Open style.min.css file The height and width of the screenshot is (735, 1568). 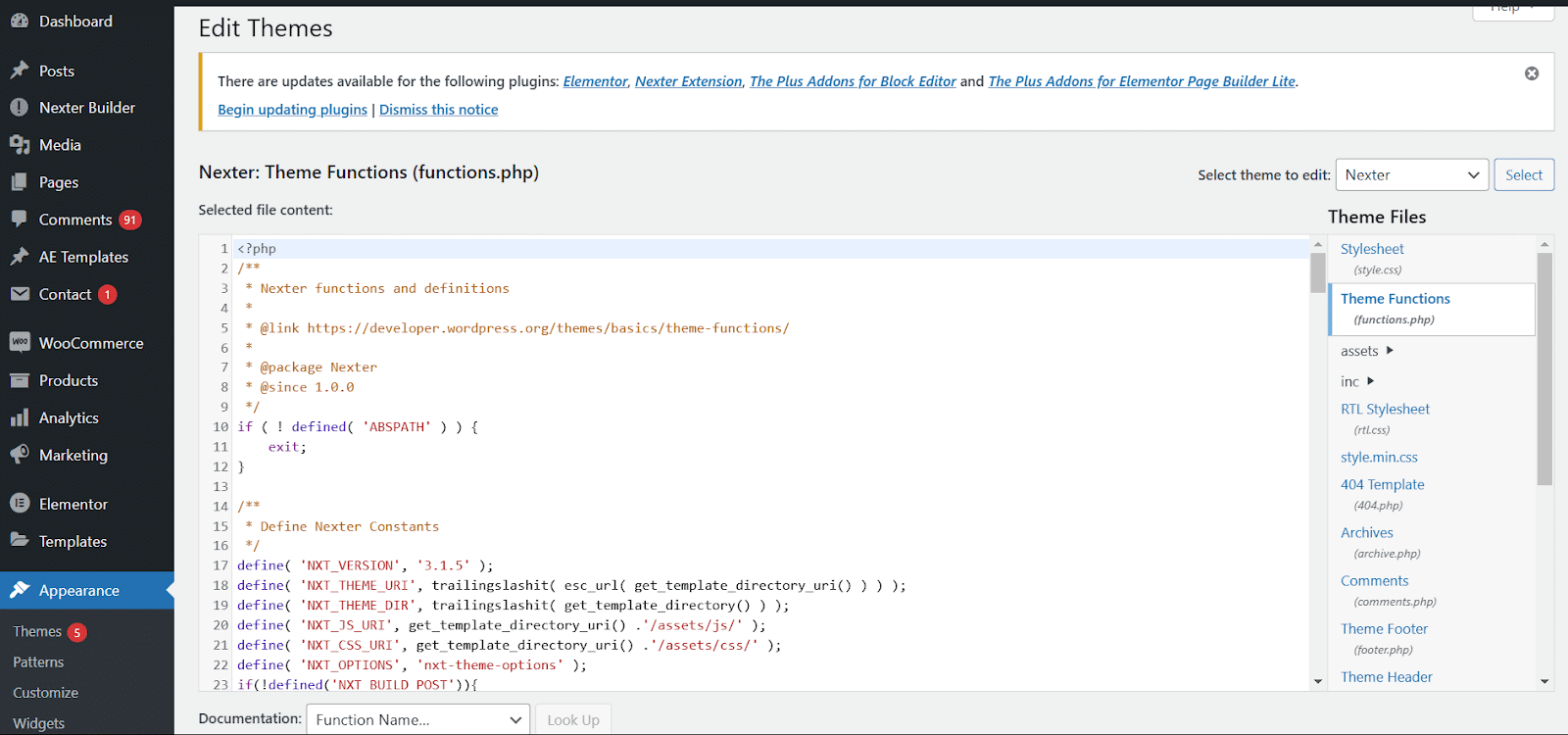point(1379,457)
